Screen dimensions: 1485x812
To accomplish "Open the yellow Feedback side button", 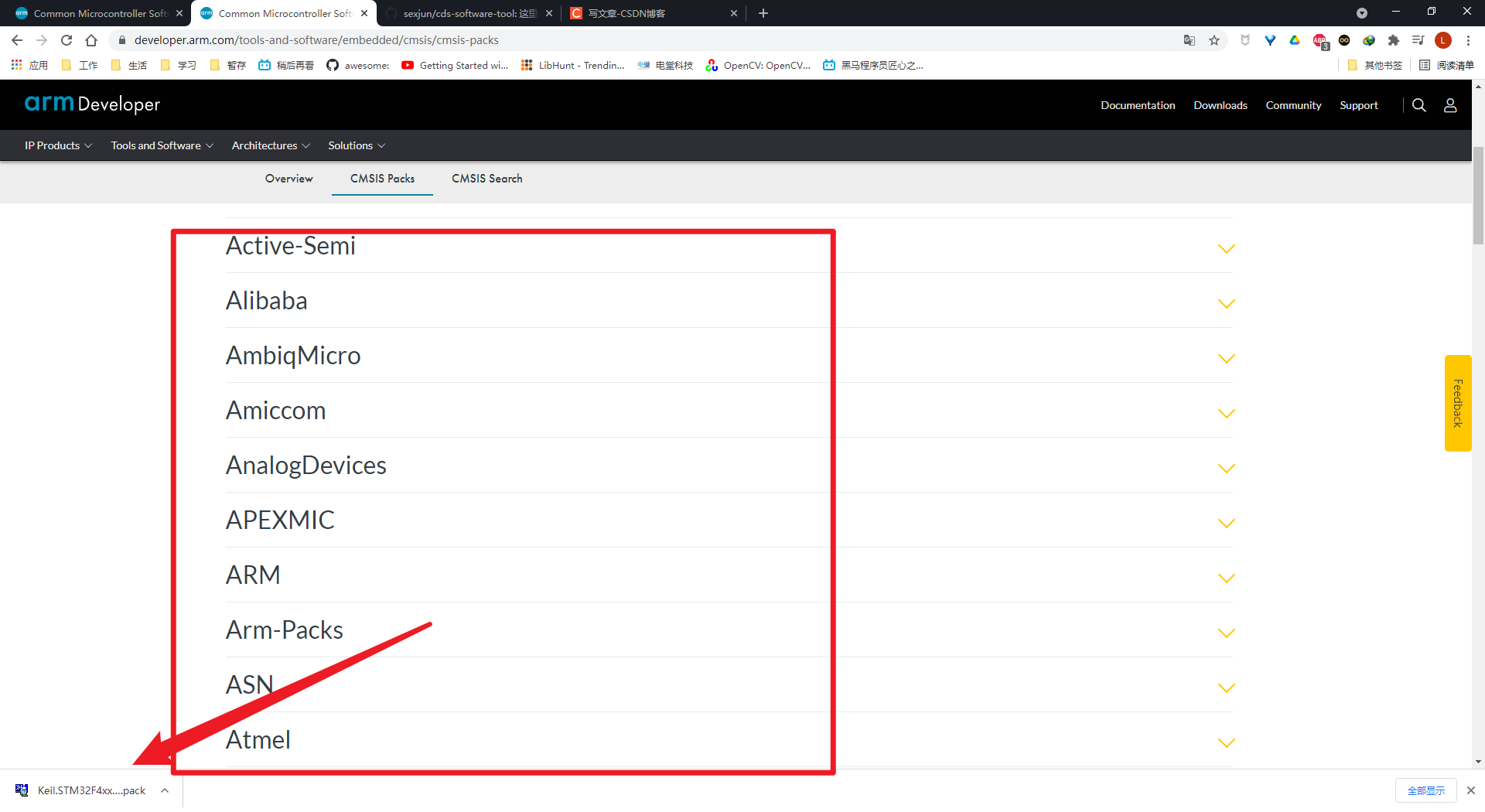I will 1458,403.
